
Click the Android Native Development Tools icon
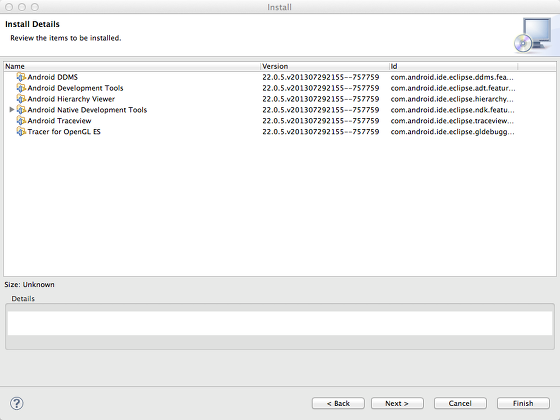21,110
